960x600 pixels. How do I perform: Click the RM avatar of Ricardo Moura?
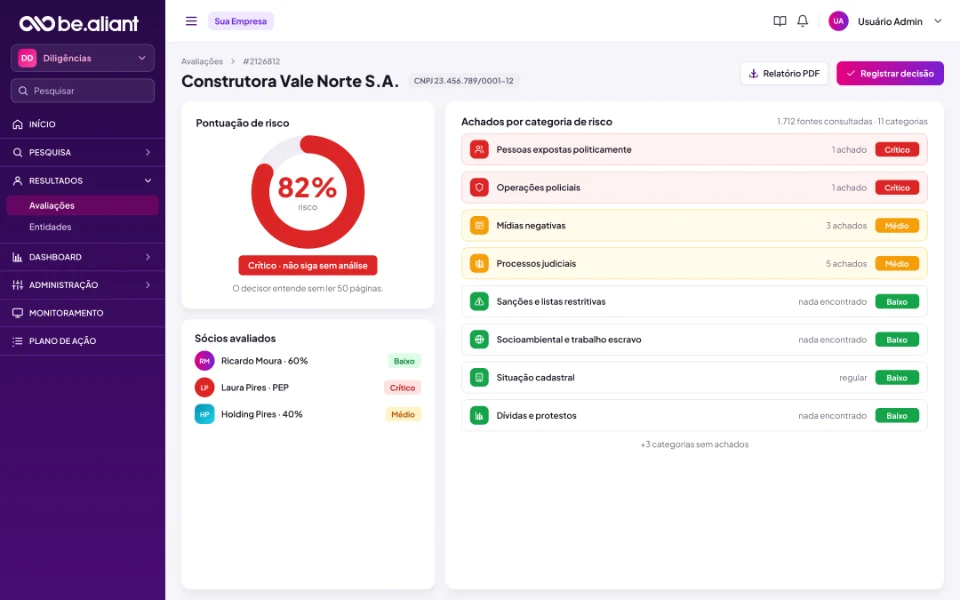coord(204,361)
